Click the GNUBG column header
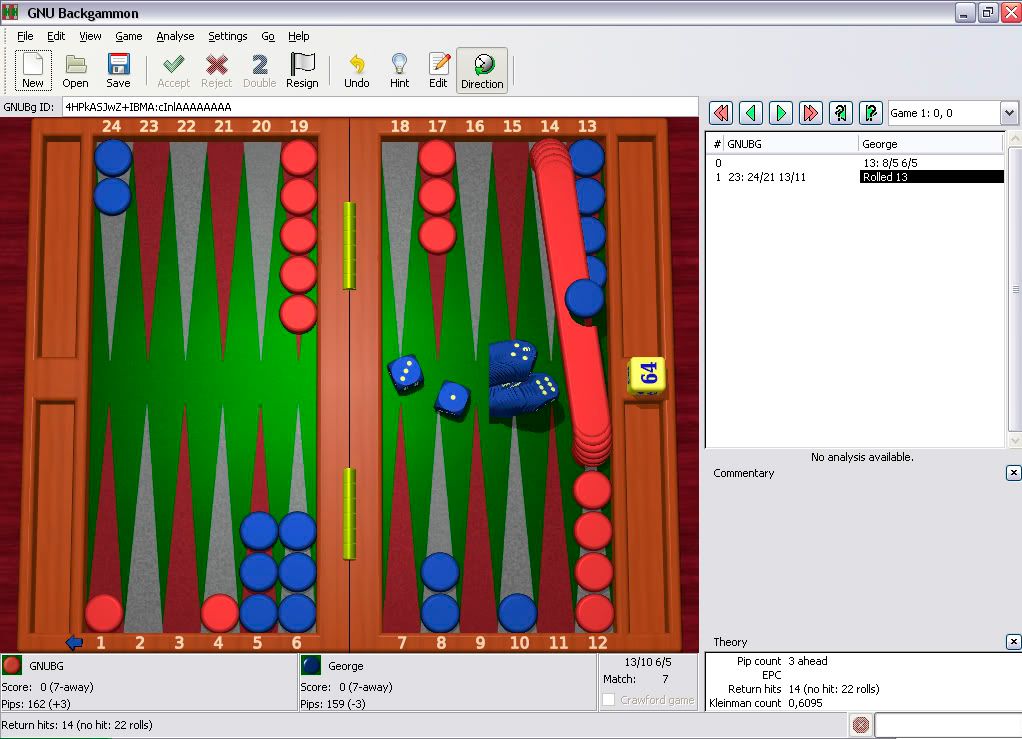 (x=790, y=144)
